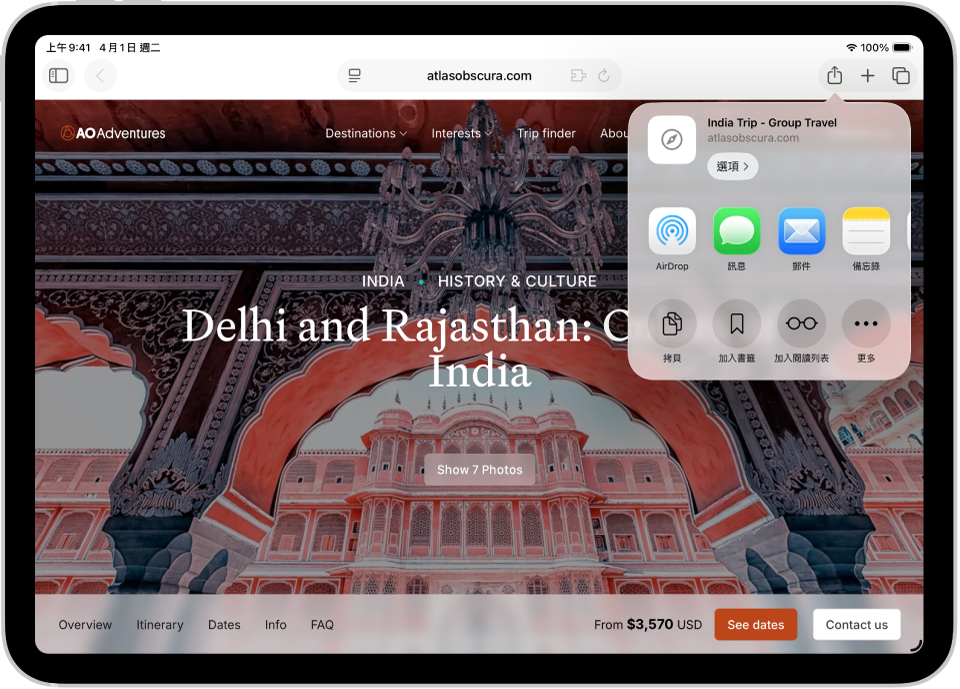Switch to the Info tab

pyautogui.click(x=276, y=625)
